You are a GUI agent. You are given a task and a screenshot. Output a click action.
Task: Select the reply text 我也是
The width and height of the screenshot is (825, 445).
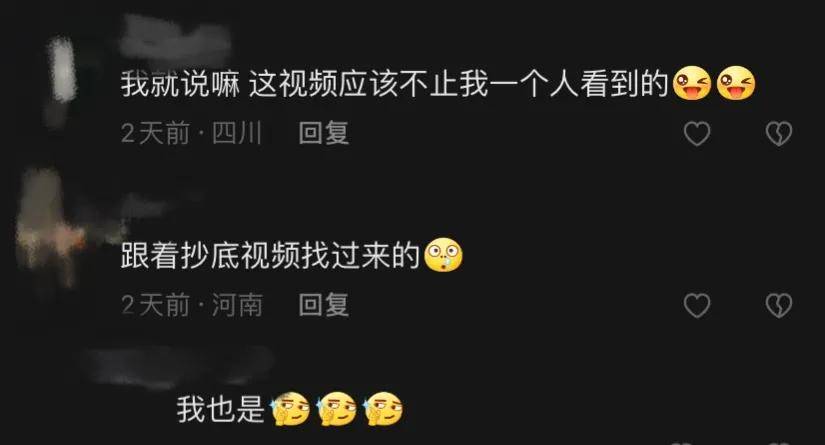tap(220, 410)
